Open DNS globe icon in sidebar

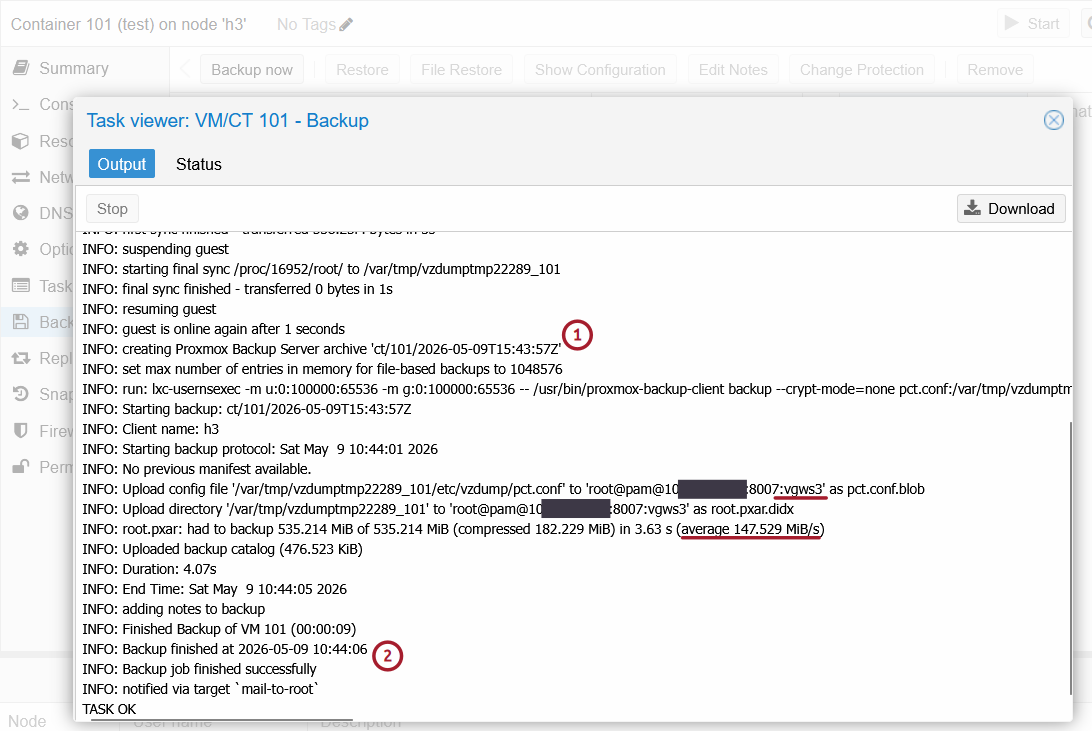tap(21, 213)
